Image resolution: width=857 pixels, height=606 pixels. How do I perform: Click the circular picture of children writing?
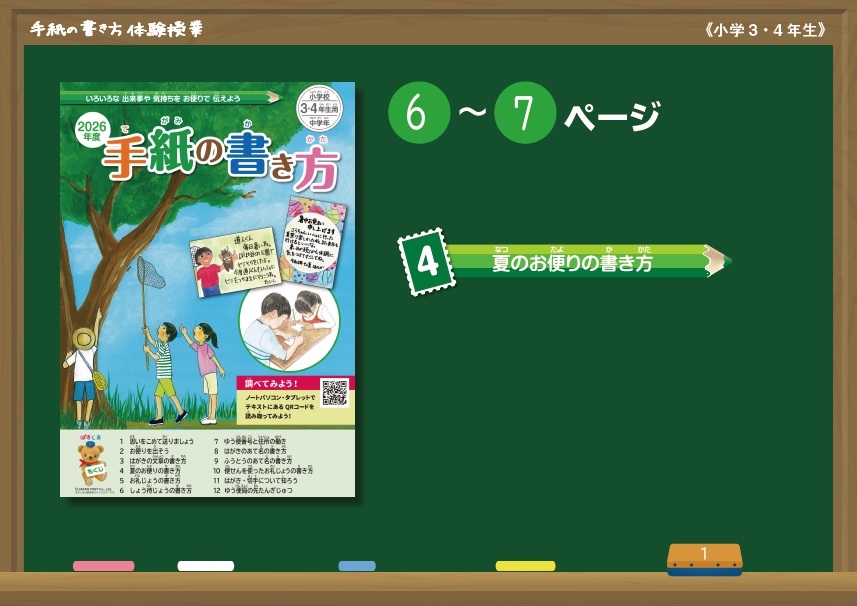coord(289,327)
